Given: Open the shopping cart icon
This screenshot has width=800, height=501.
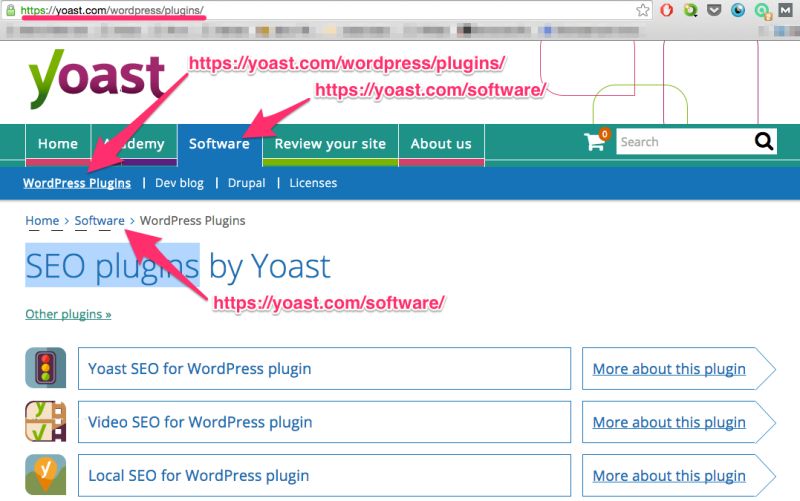Looking at the screenshot, I should pyautogui.click(x=595, y=141).
